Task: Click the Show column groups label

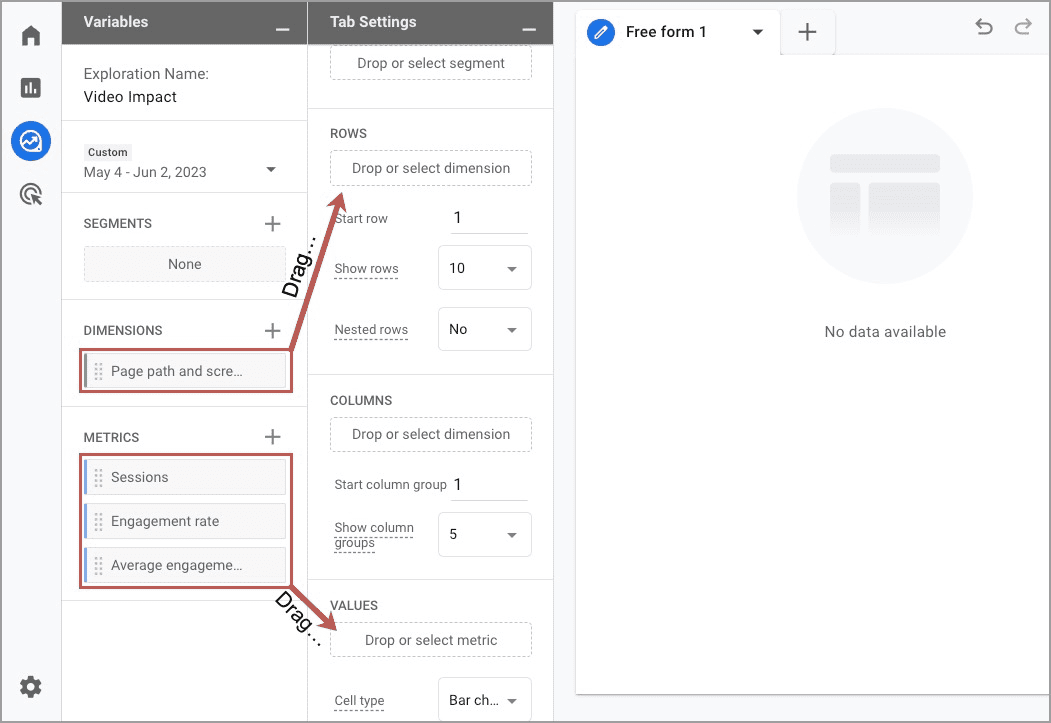Action: coord(374,535)
